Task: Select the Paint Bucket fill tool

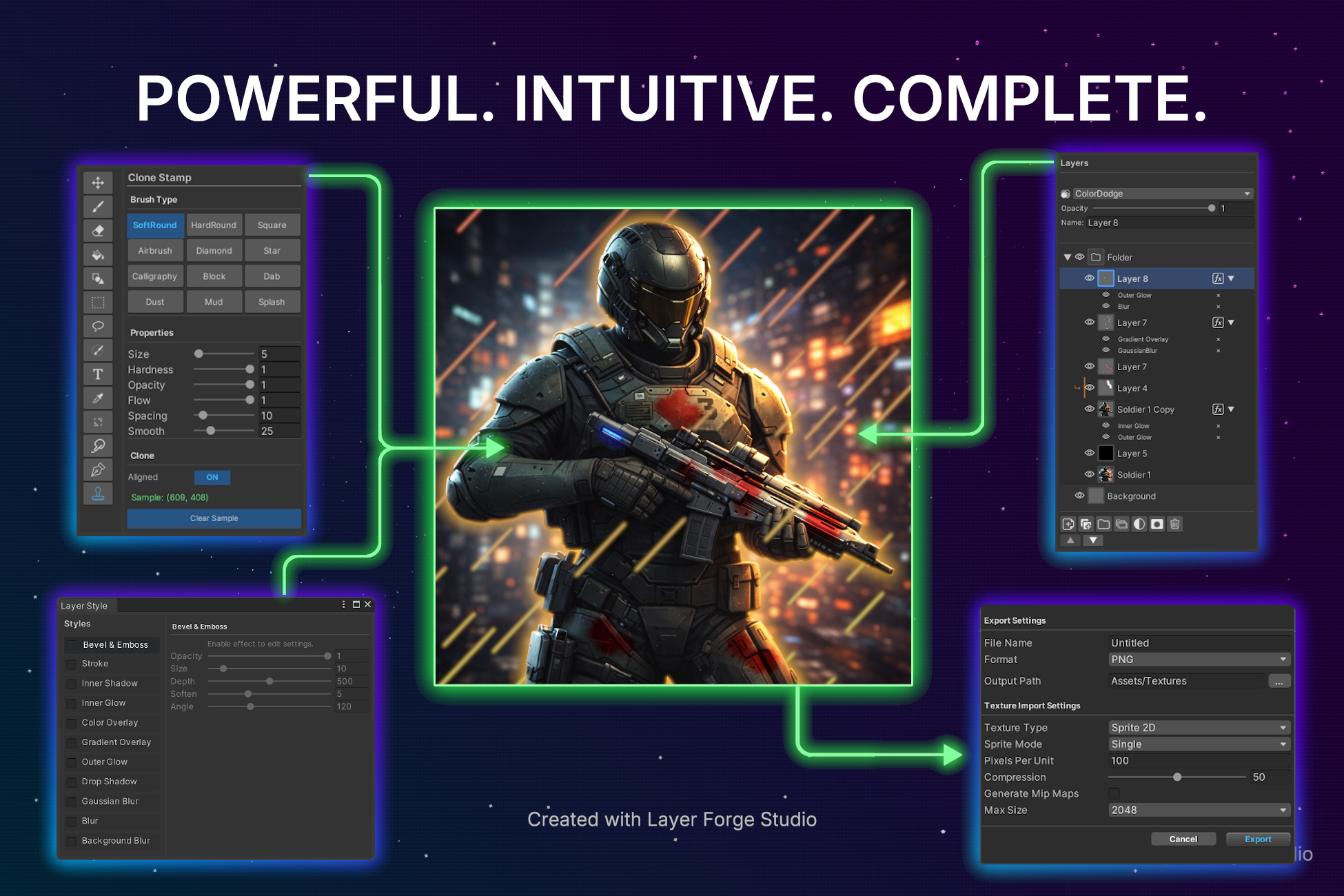Action: pos(98,254)
